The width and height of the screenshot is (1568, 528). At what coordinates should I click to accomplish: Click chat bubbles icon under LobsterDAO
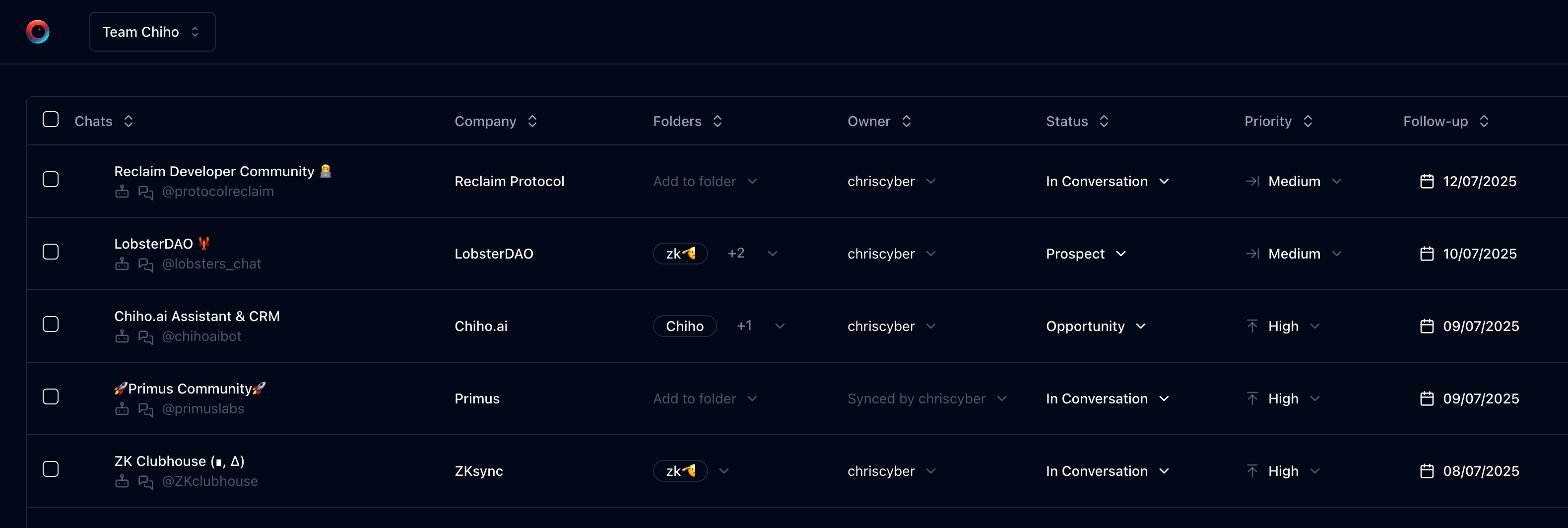point(145,264)
